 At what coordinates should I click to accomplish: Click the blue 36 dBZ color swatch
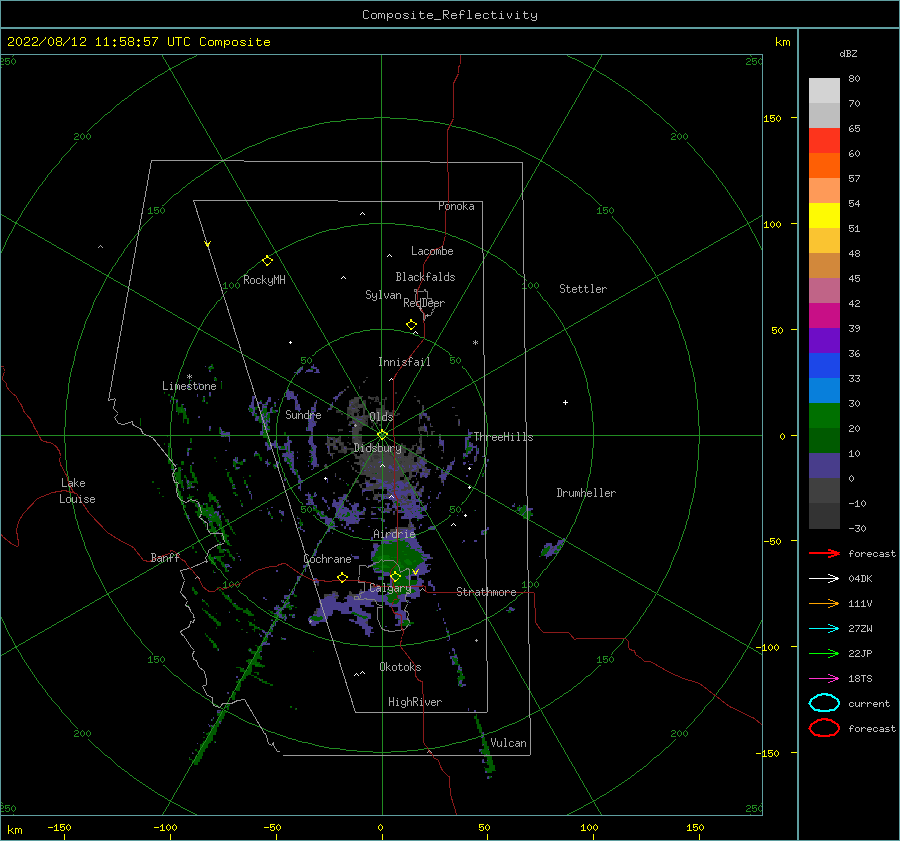[824, 365]
